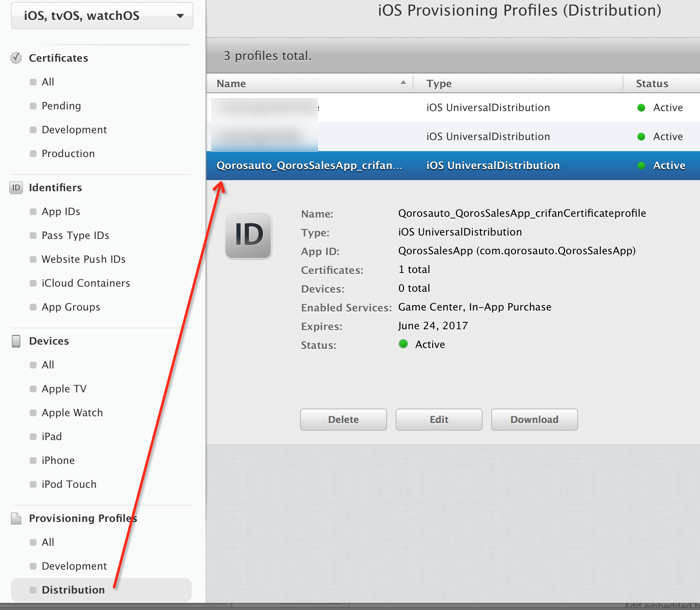This screenshot has width=700, height=610.
Task: Select the second blurred profile row
Action: coord(453,137)
